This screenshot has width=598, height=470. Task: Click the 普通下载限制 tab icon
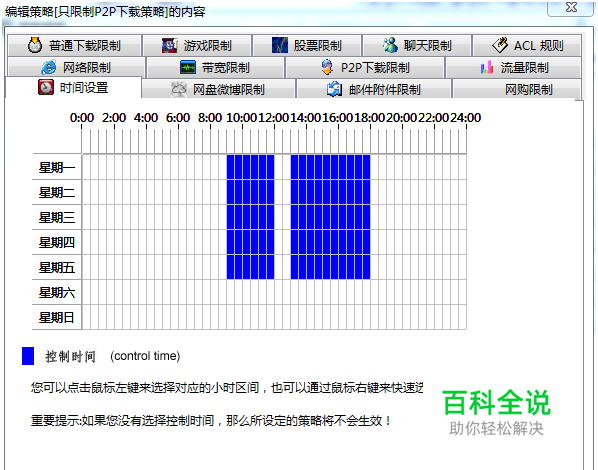[35, 45]
